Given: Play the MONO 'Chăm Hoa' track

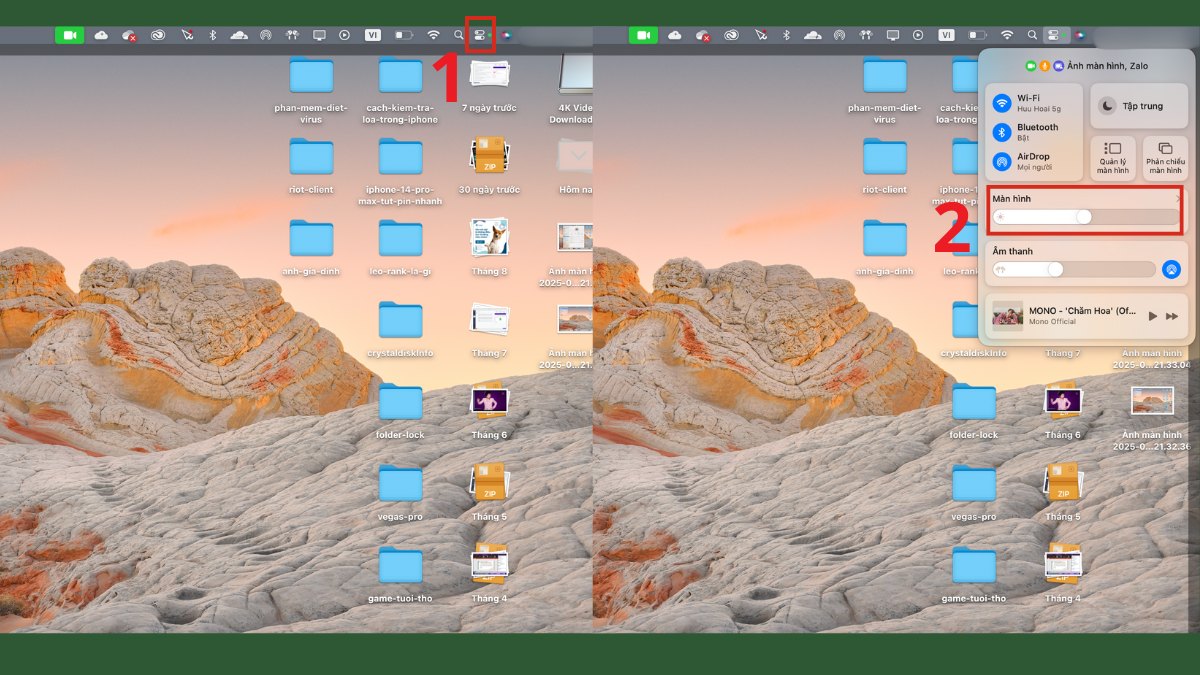Looking at the screenshot, I should coord(1152,316).
